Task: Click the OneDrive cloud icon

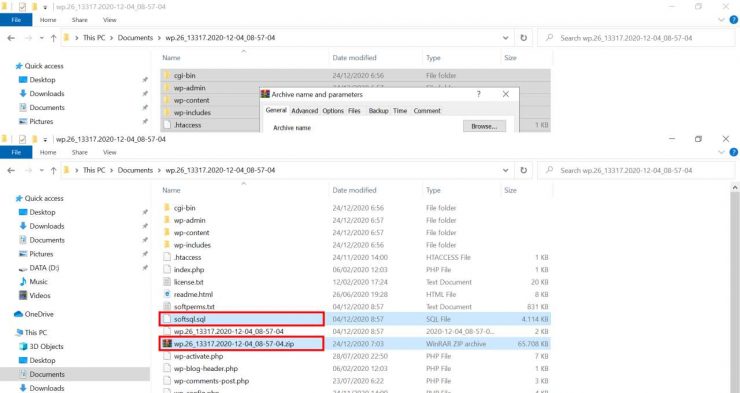Action: coord(18,314)
